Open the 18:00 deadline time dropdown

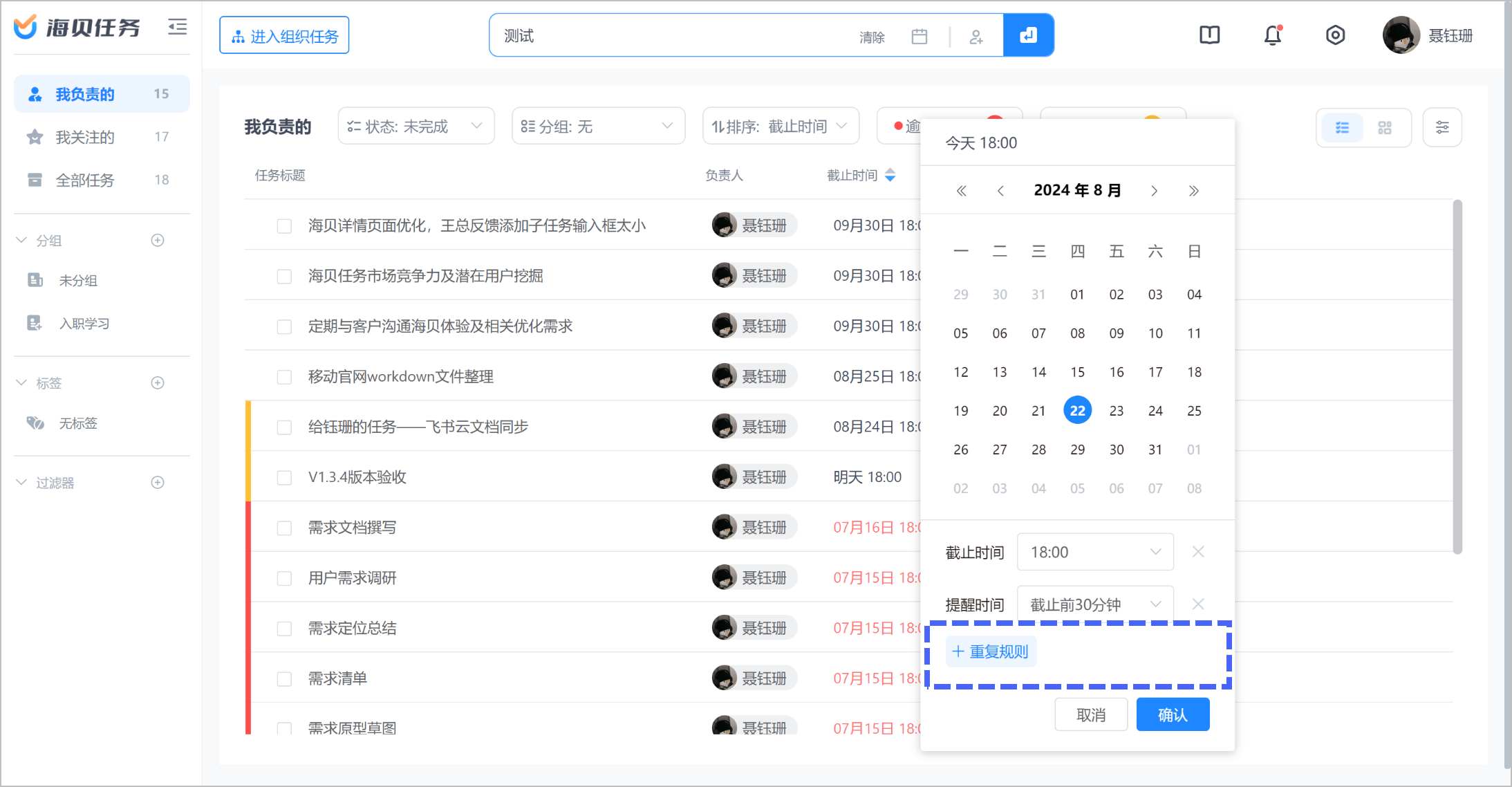pyautogui.click(x=1095, y=552)
